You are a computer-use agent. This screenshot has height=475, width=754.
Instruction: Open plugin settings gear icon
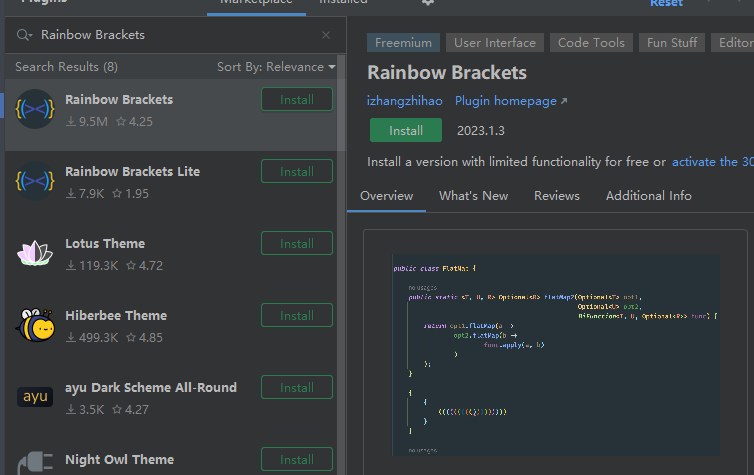tap(428, 2)
